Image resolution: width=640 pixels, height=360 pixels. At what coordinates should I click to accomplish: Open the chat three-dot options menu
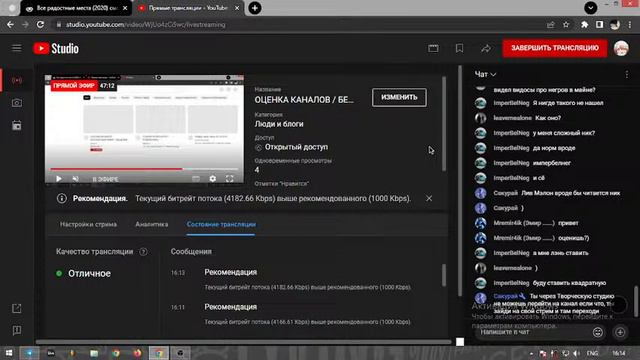click(x=627, y=74)
